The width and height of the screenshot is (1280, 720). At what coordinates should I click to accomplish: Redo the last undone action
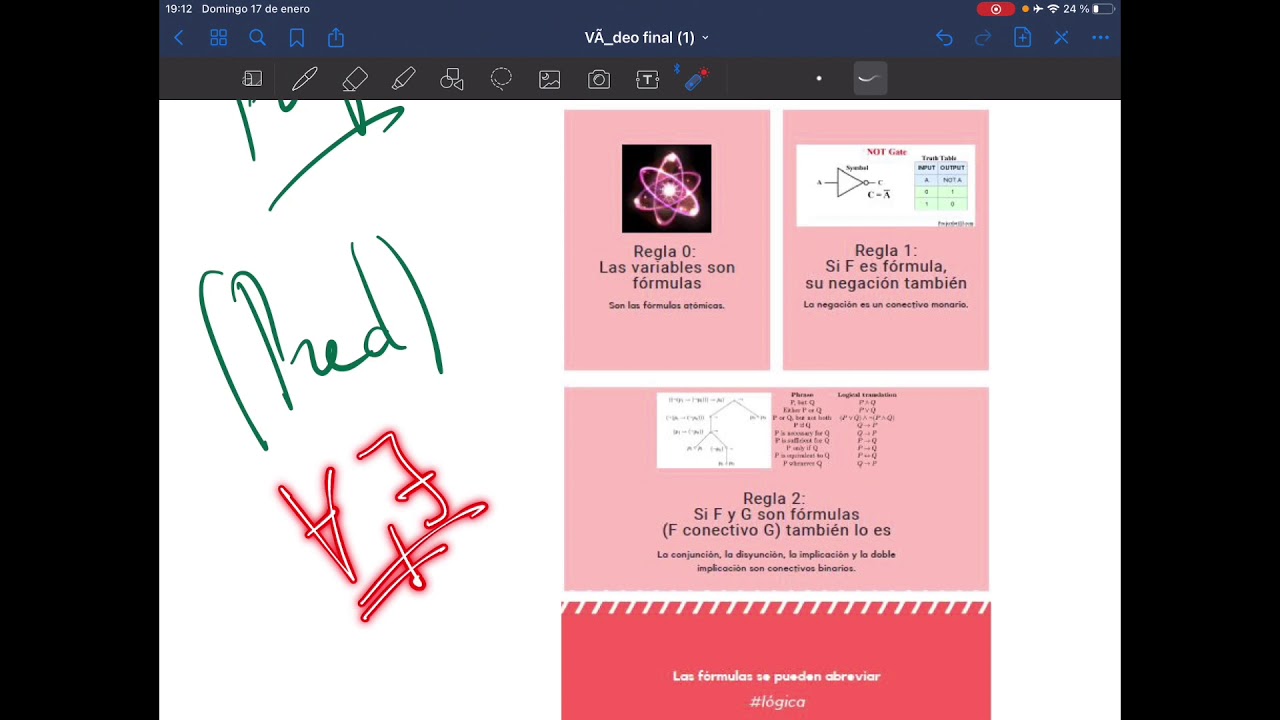coord(983,38)
